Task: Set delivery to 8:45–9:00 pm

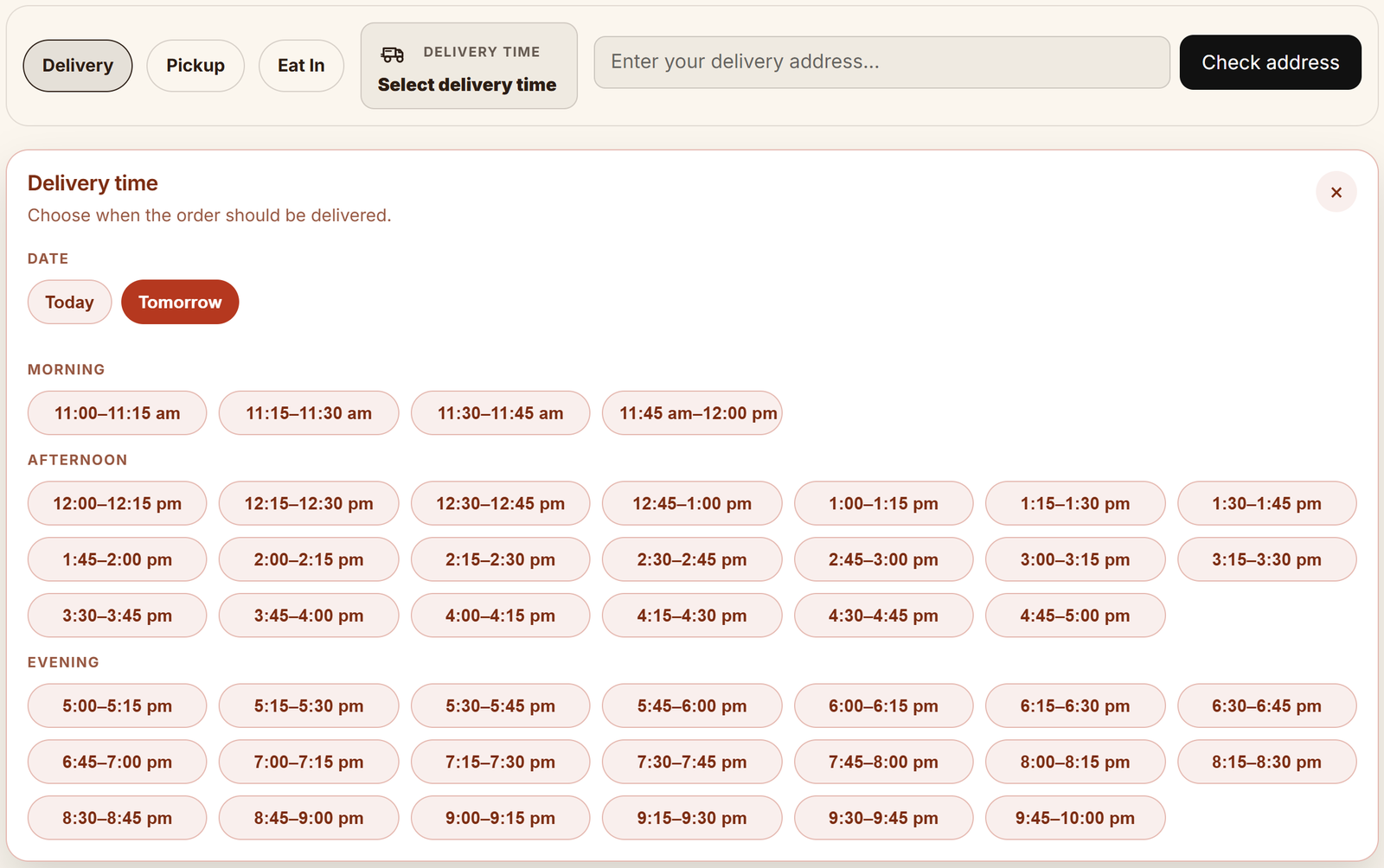Action: coord(309,818)
